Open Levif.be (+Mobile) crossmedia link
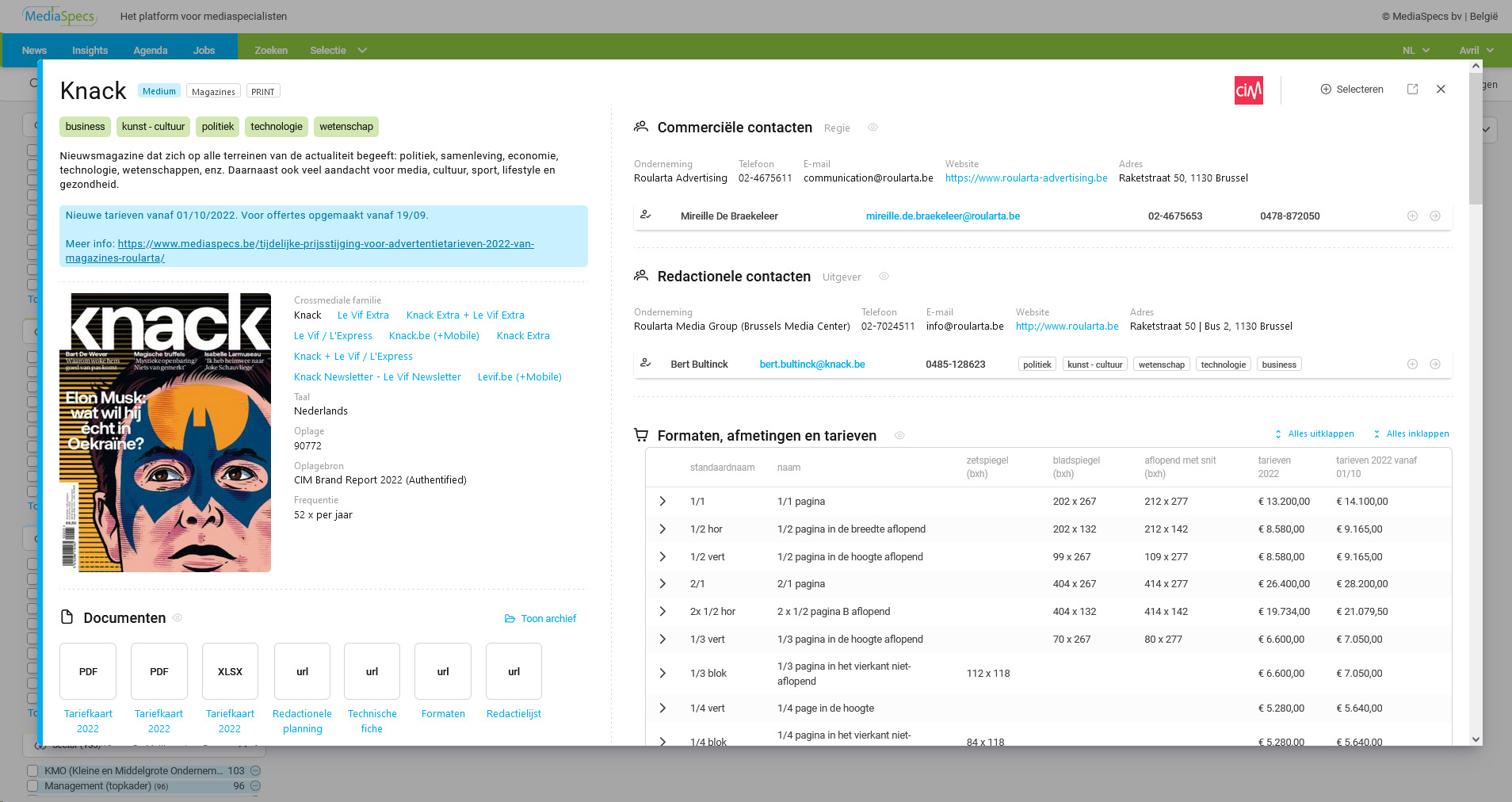This screenshot has height=802, width=1512. (520, 377)
